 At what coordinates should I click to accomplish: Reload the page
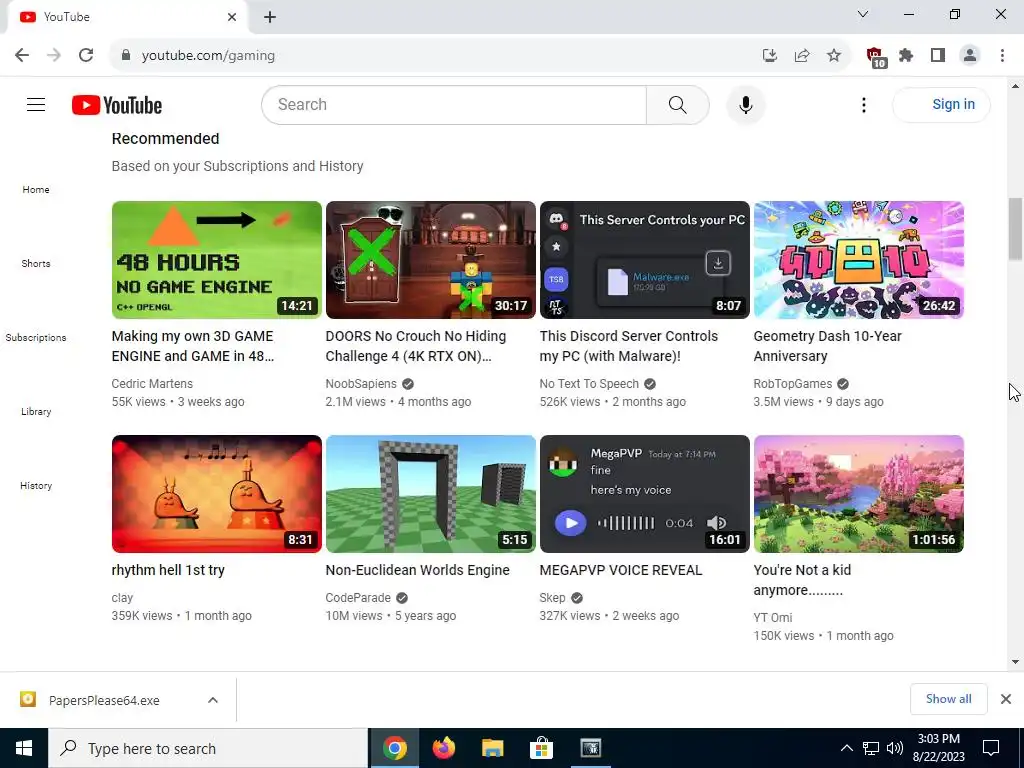coord(86,55)
